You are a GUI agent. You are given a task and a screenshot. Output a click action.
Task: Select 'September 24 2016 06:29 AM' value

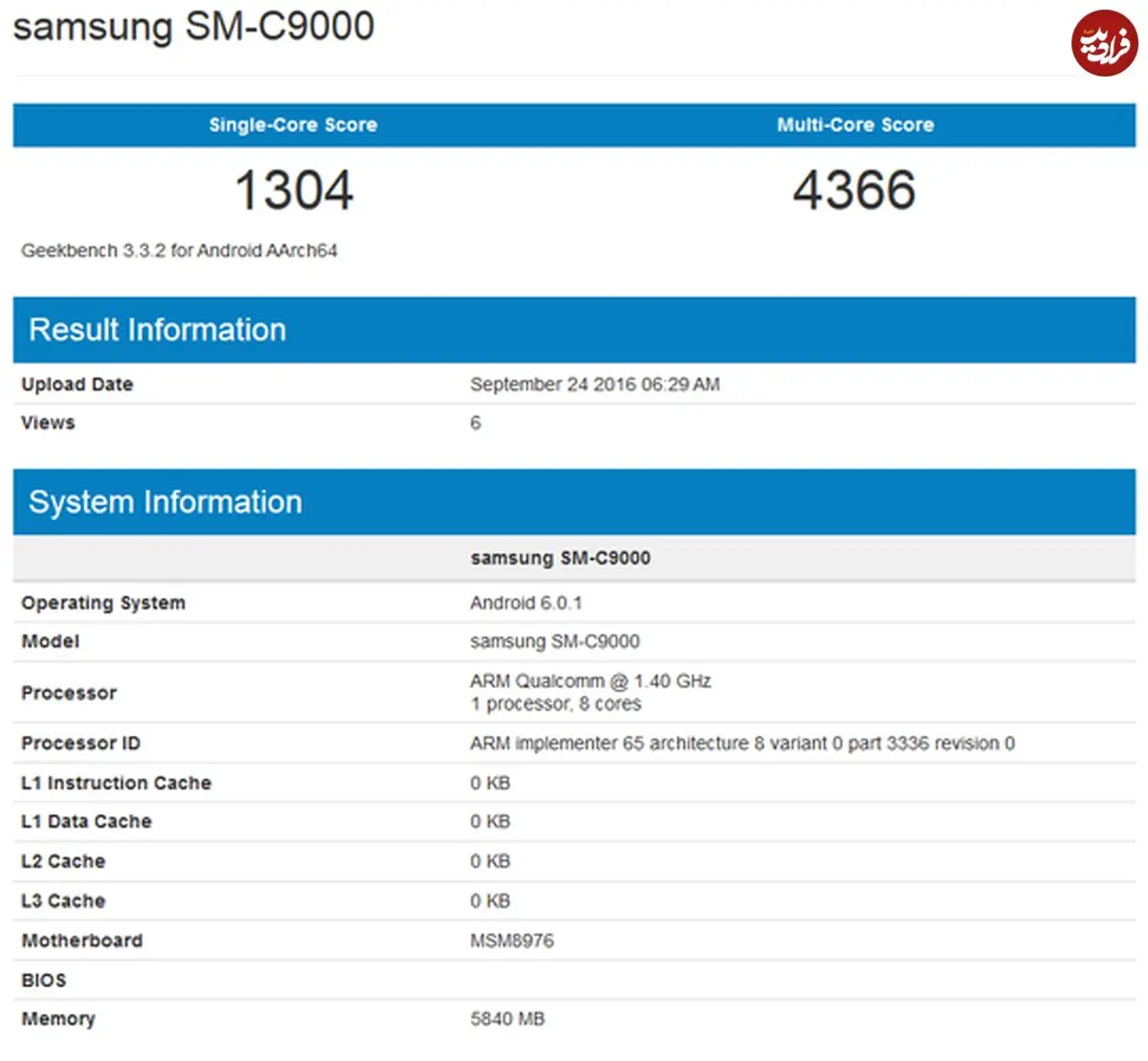595,385
